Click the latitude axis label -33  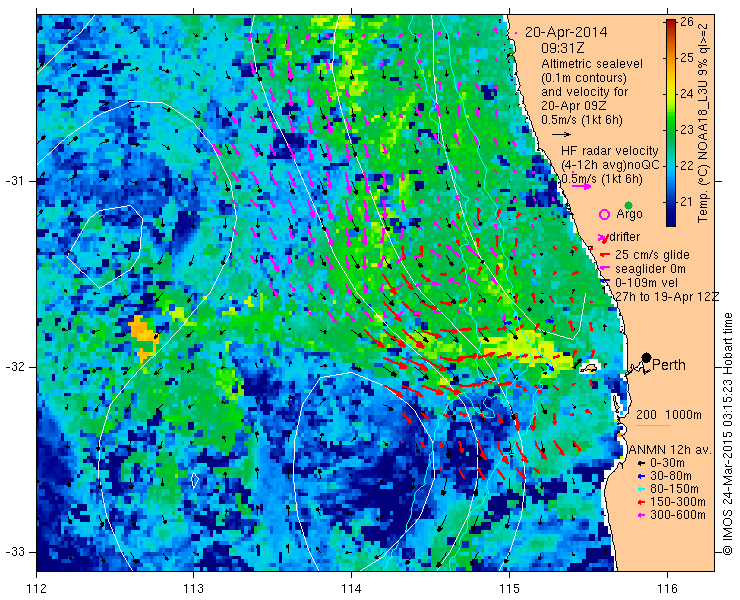point(15,552)
